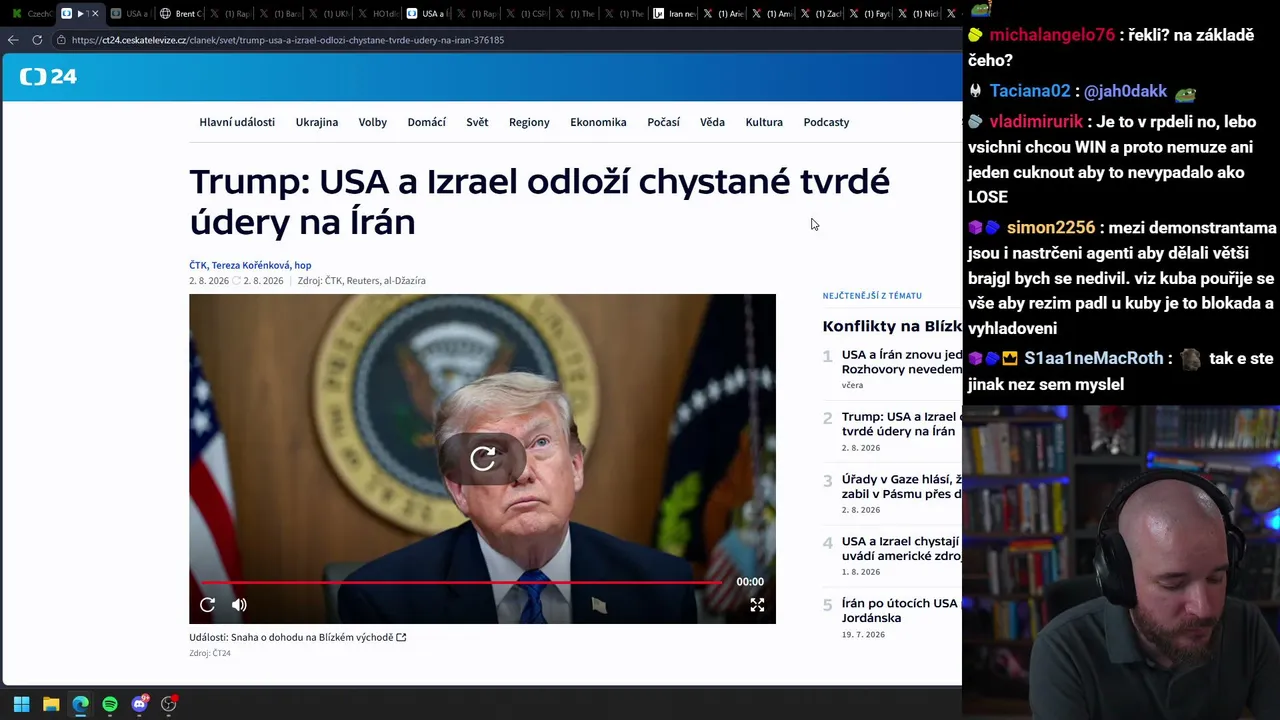Click username vladimirurik in chat
The height and width of the screenshot is (720, 1280).
[x=1036, y=122]
